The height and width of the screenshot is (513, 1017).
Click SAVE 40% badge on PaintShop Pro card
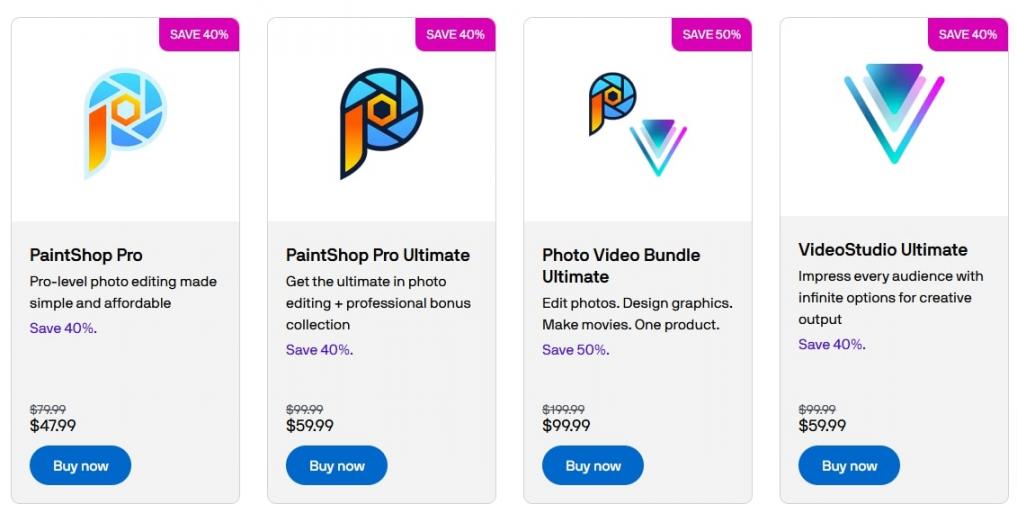199,34
